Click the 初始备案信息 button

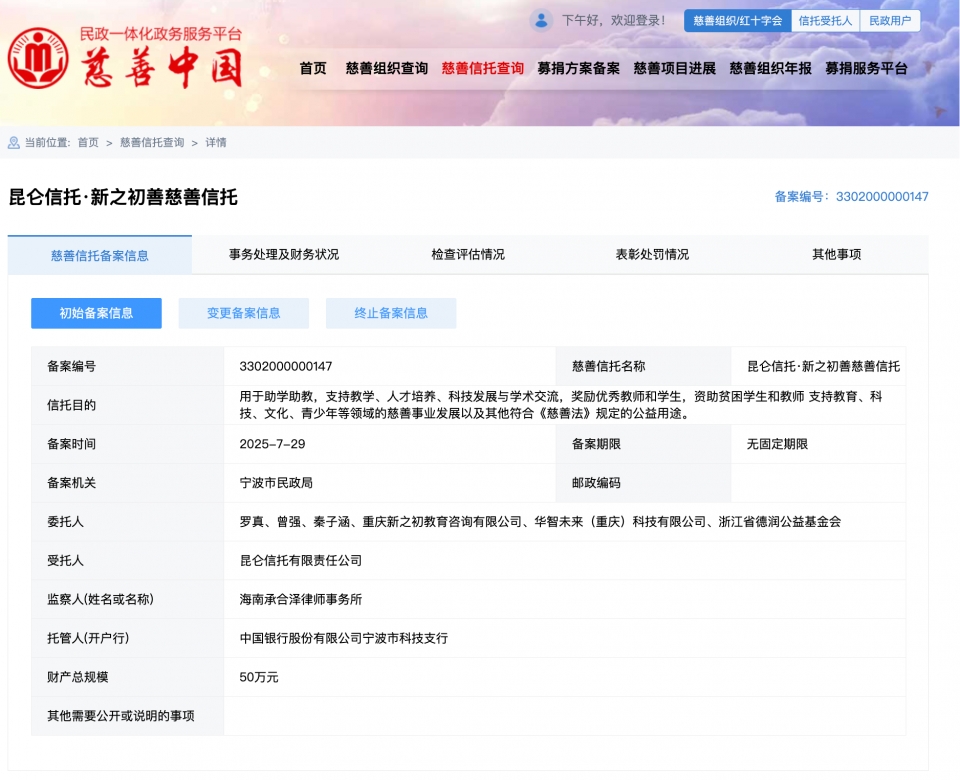point(96,313)
